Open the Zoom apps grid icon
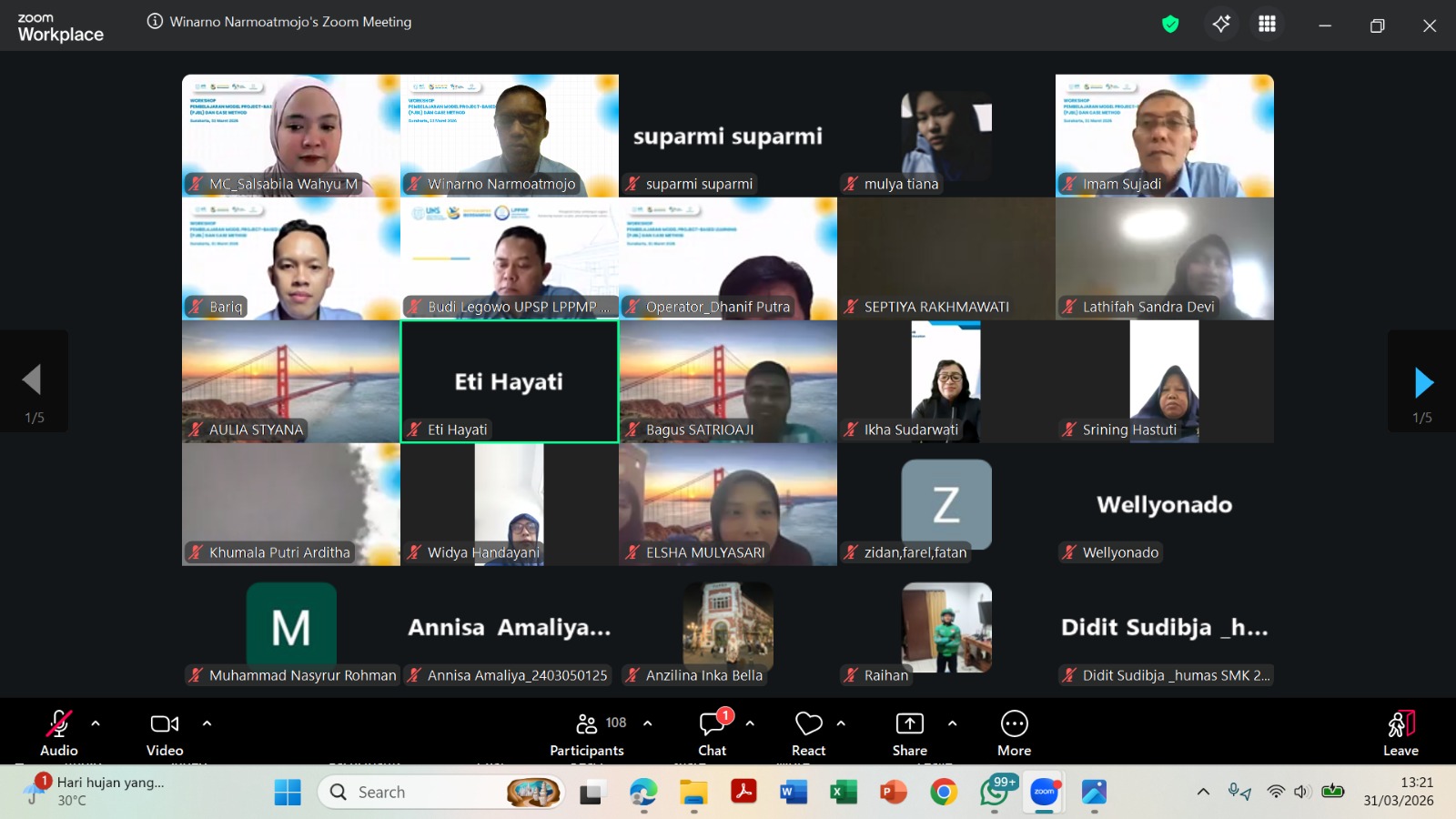 pyautogui.click(x=1267, y=25)
